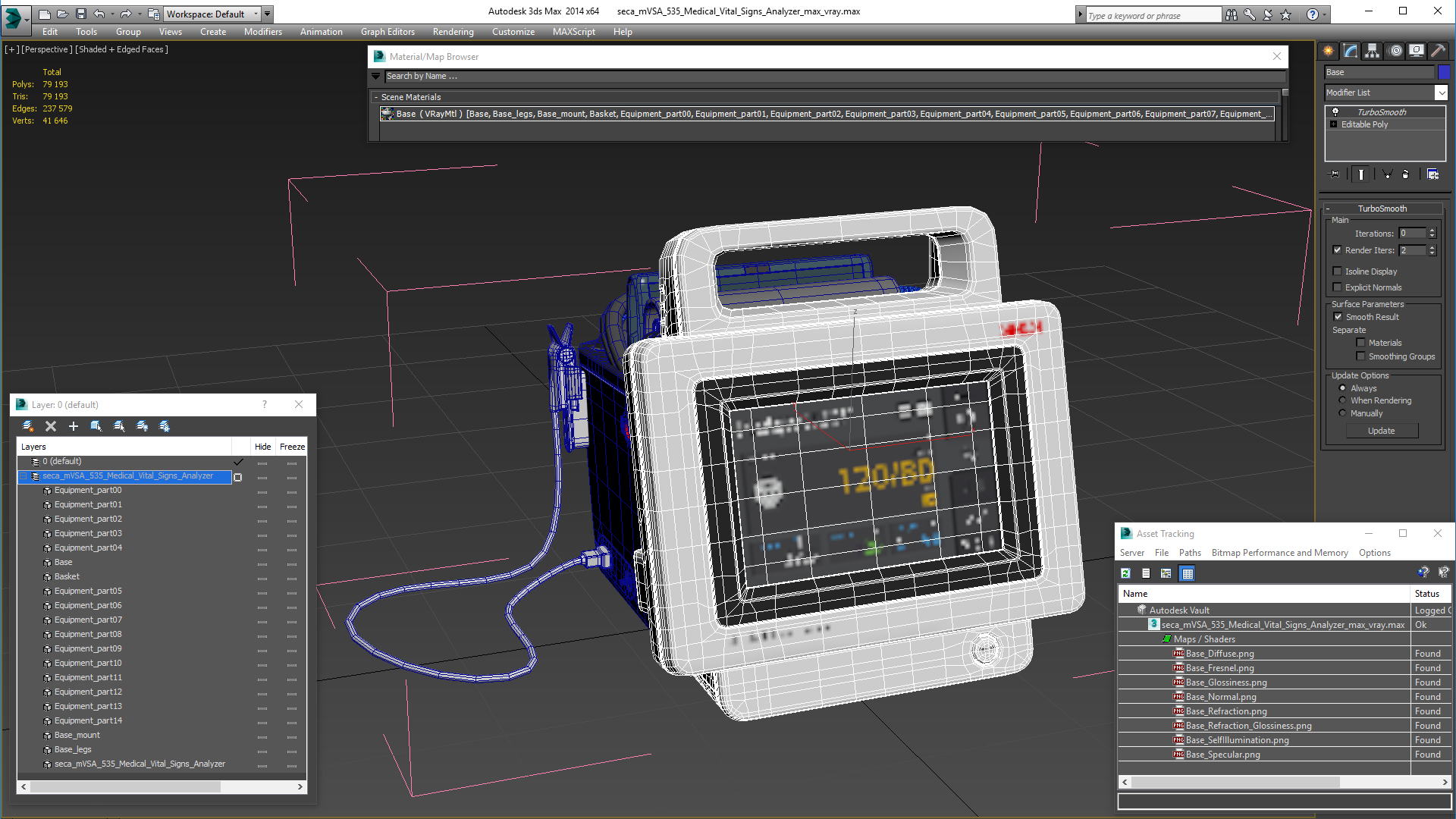
Task: Click the Perspective viewport label
Action: 47,49
